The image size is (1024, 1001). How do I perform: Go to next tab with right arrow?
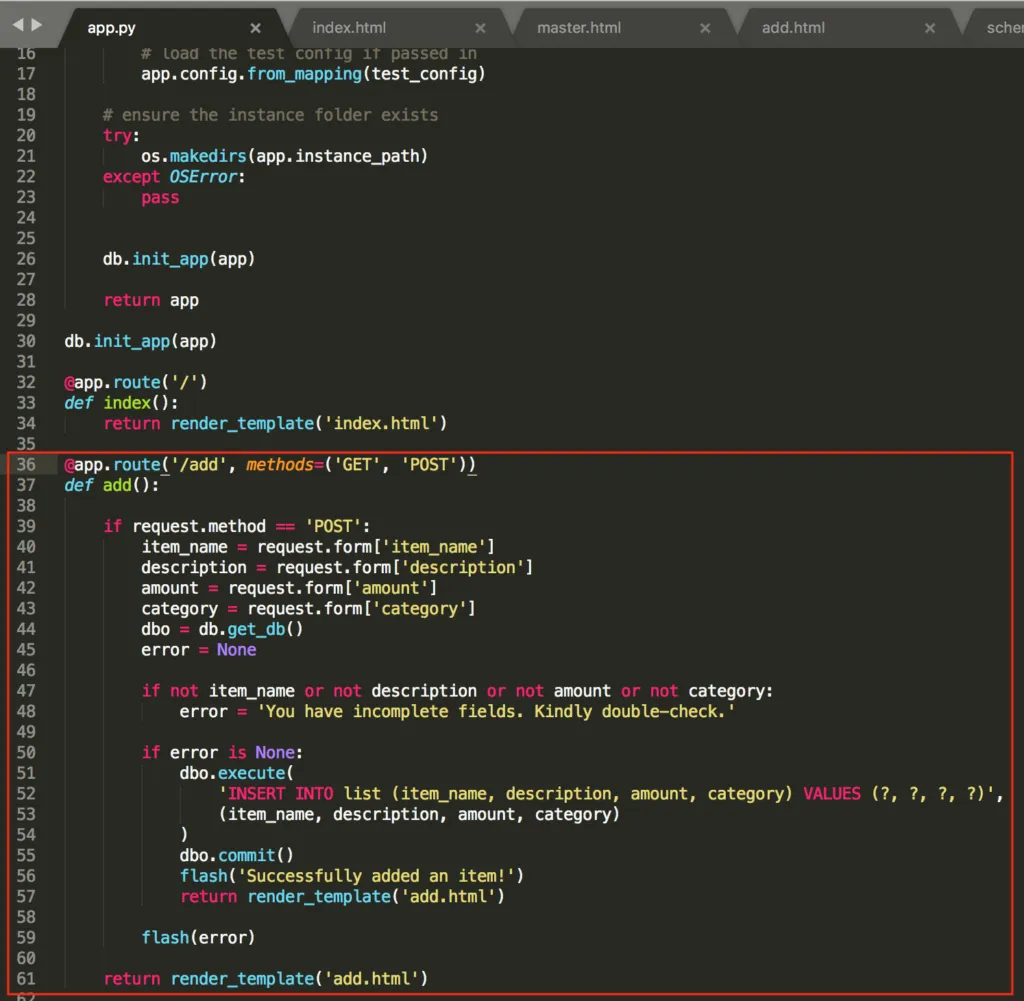[x=37, y=24]
